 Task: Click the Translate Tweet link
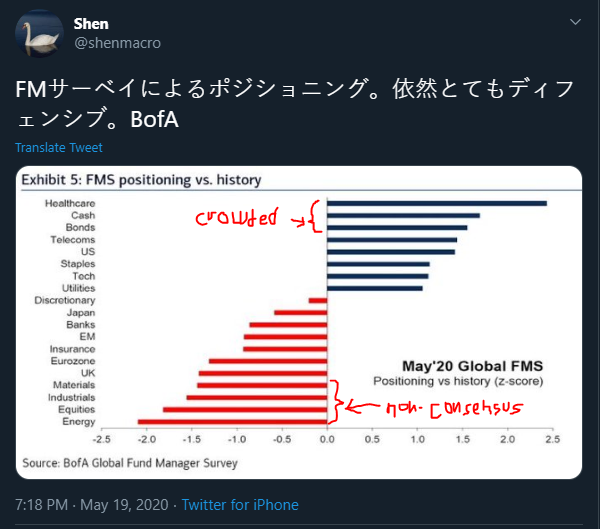coord(59,147)
